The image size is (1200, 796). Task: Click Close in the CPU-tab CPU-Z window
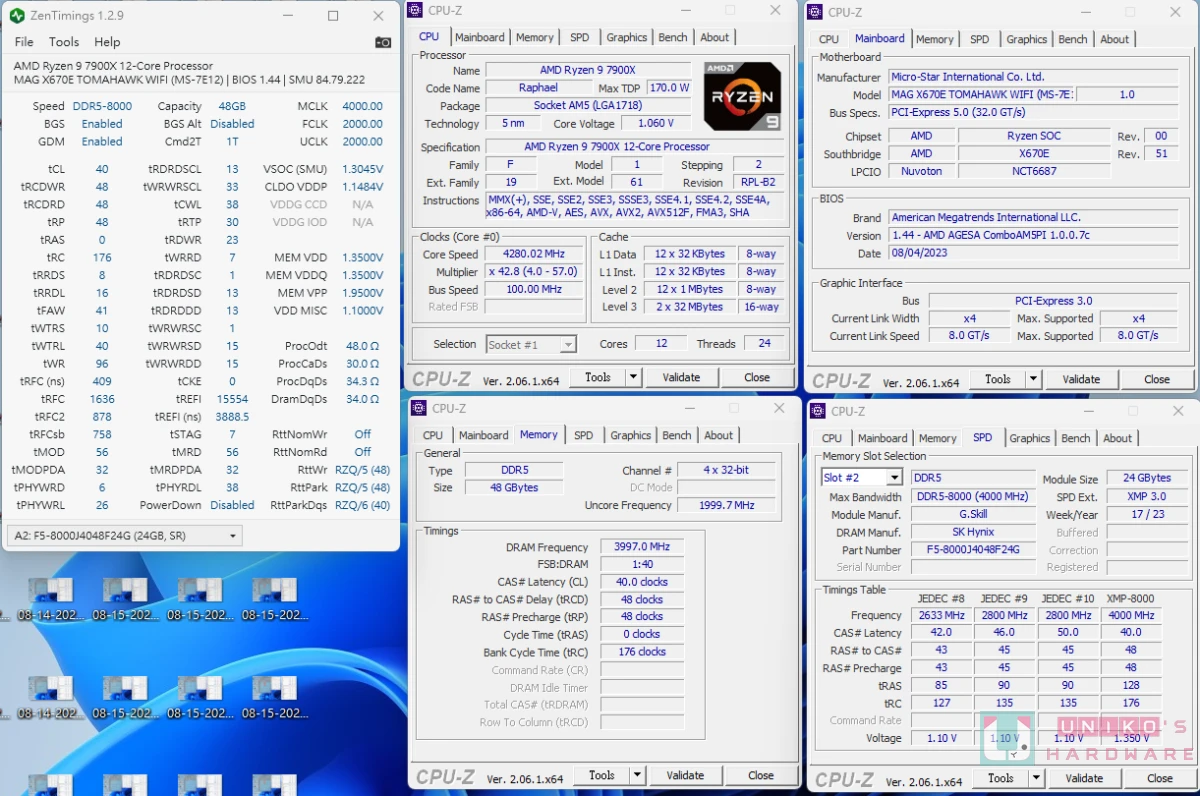757,377
